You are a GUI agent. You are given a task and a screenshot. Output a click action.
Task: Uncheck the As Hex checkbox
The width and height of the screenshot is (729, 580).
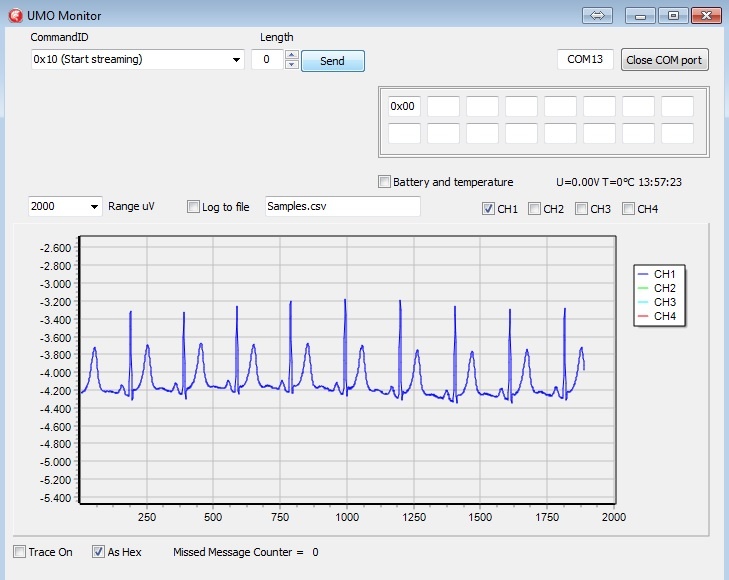point(98,552)
